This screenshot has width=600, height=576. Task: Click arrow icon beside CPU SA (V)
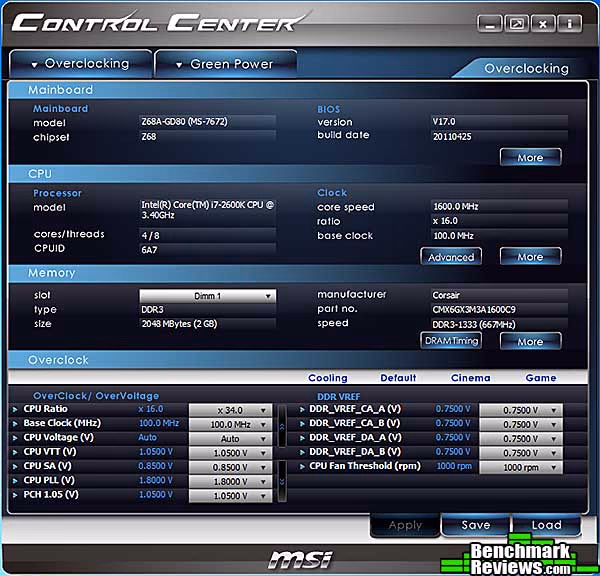point(15,467)
